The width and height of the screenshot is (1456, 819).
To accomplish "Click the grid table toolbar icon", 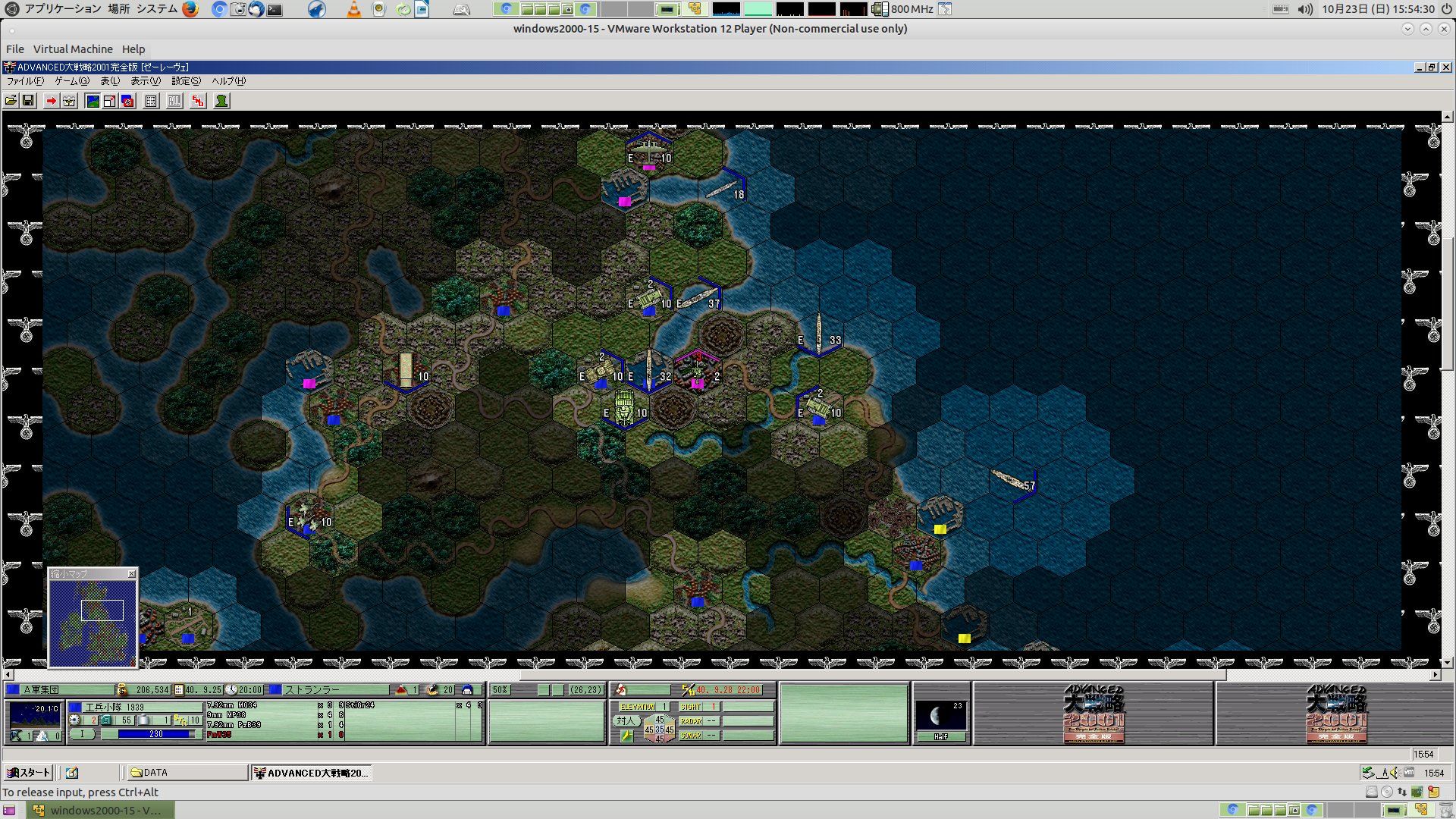I will tap(151, 101).
